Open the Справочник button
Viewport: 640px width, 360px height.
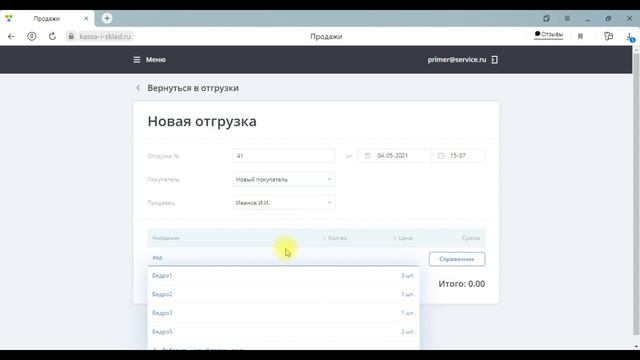pyautogui.click(x=457, y=259)
